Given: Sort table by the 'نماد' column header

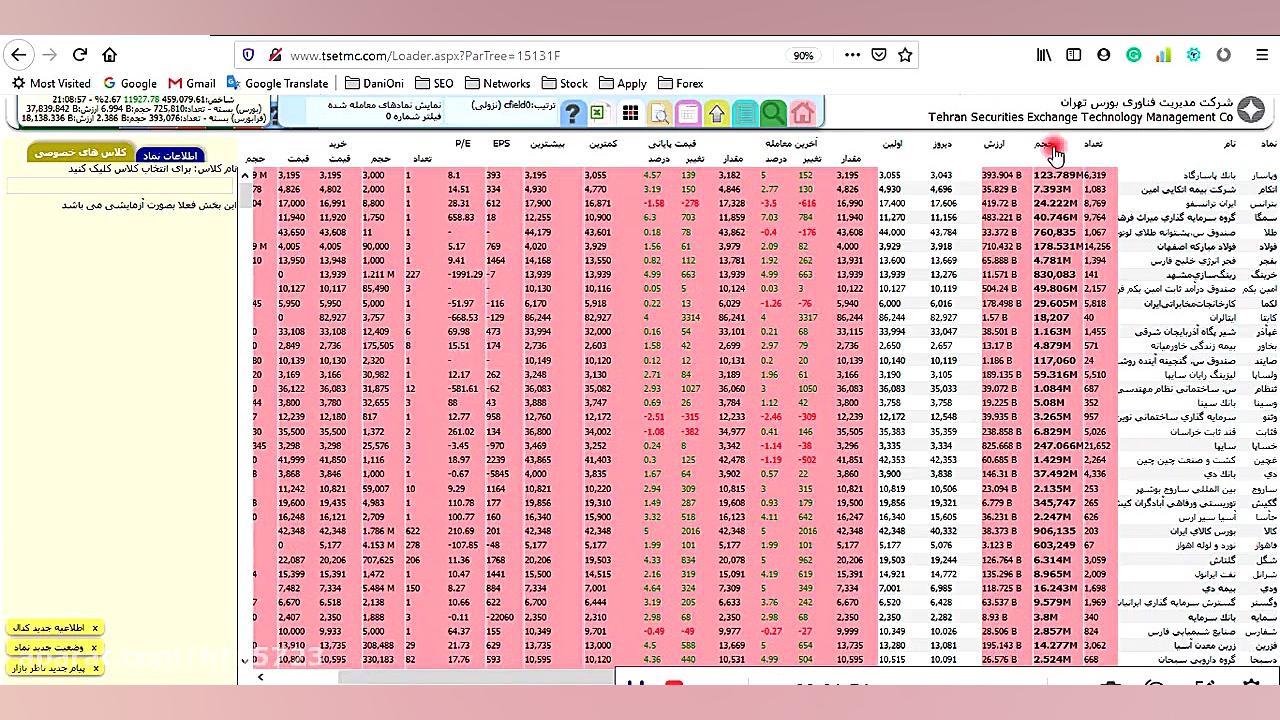Looking at the screenshot, I should coord(1267,144).
